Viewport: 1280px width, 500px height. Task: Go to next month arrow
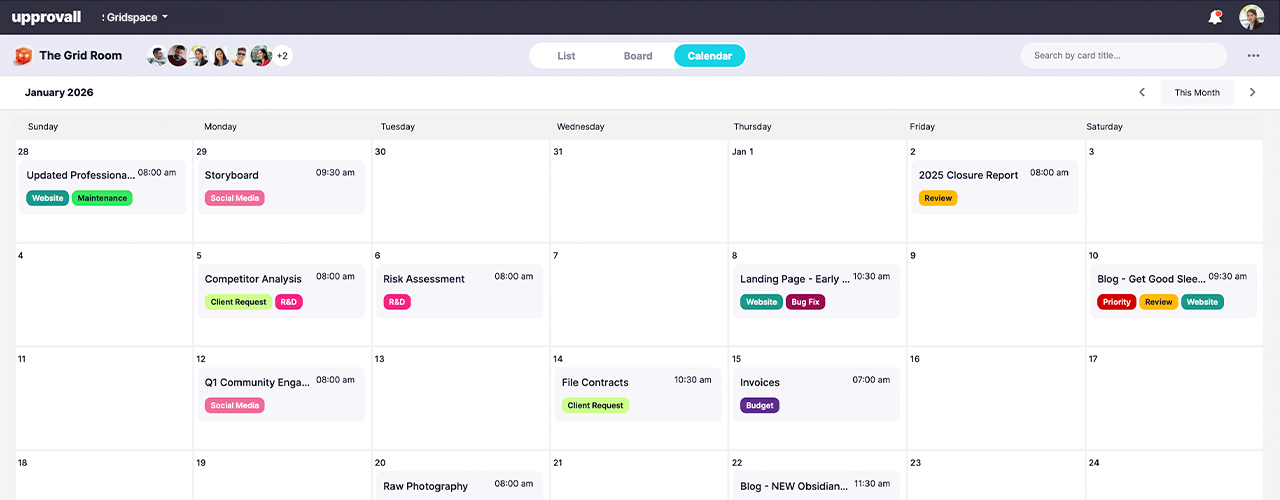[1252, 93]
